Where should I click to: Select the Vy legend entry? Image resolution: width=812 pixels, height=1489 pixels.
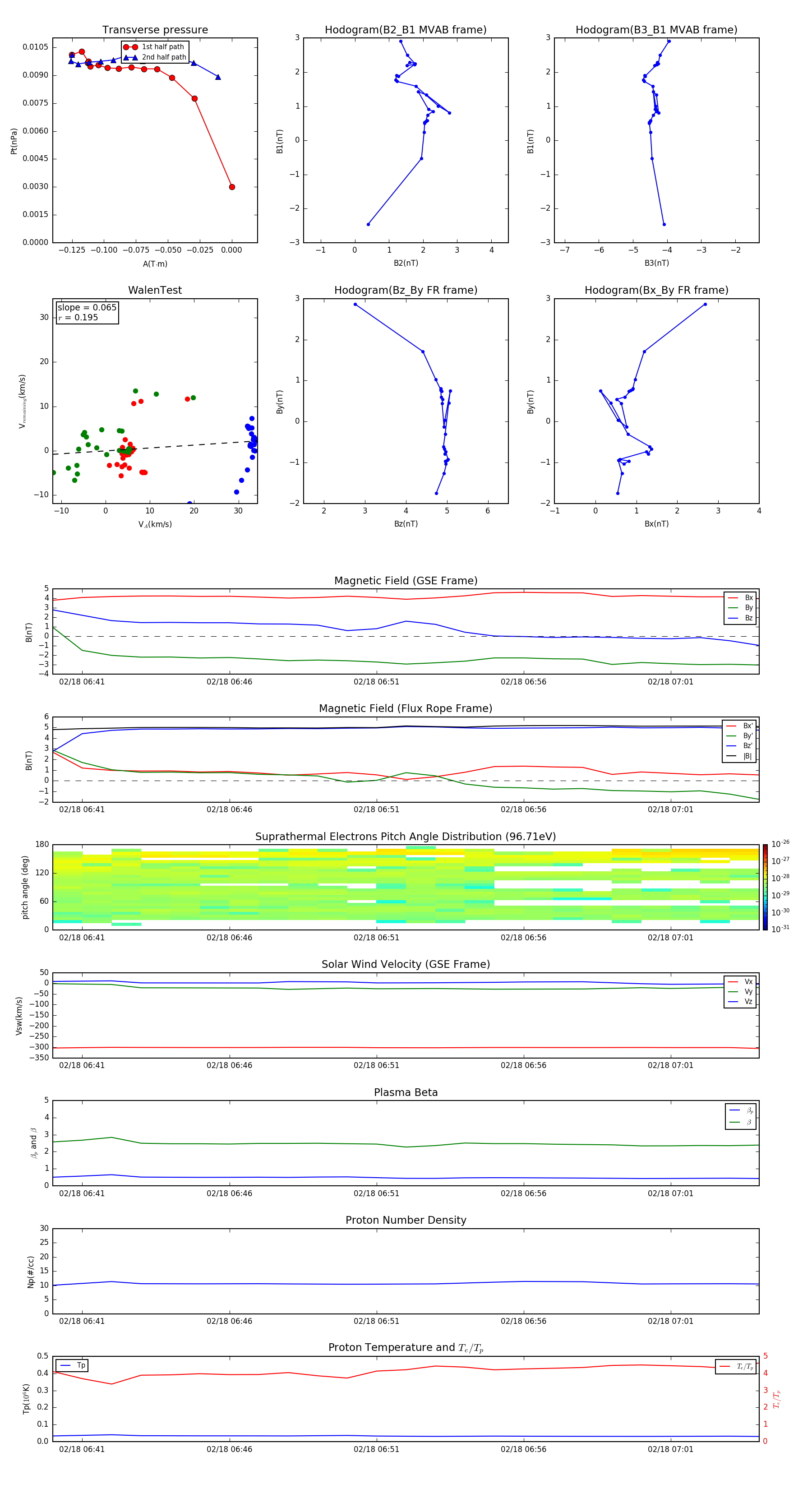(741, 991)
